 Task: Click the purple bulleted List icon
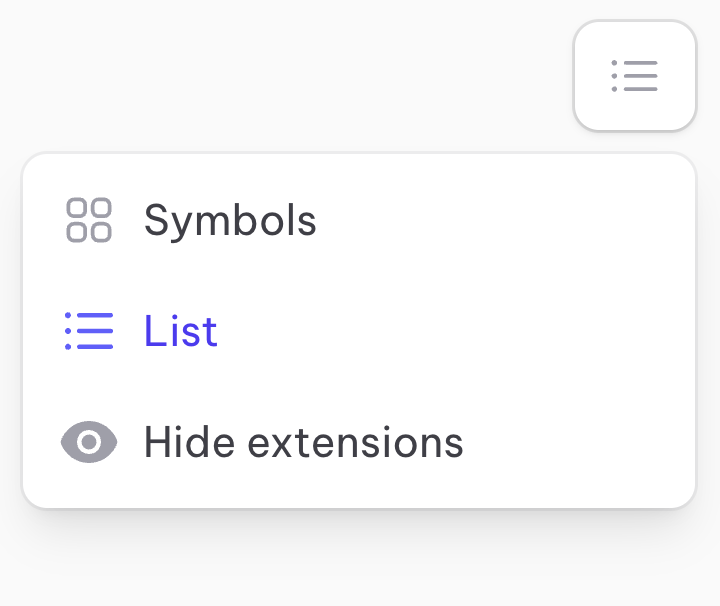(x=89, y=331)
